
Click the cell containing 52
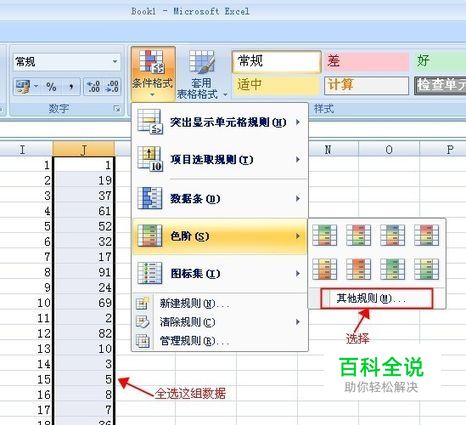pyautogui.click(x=84, y=226)
